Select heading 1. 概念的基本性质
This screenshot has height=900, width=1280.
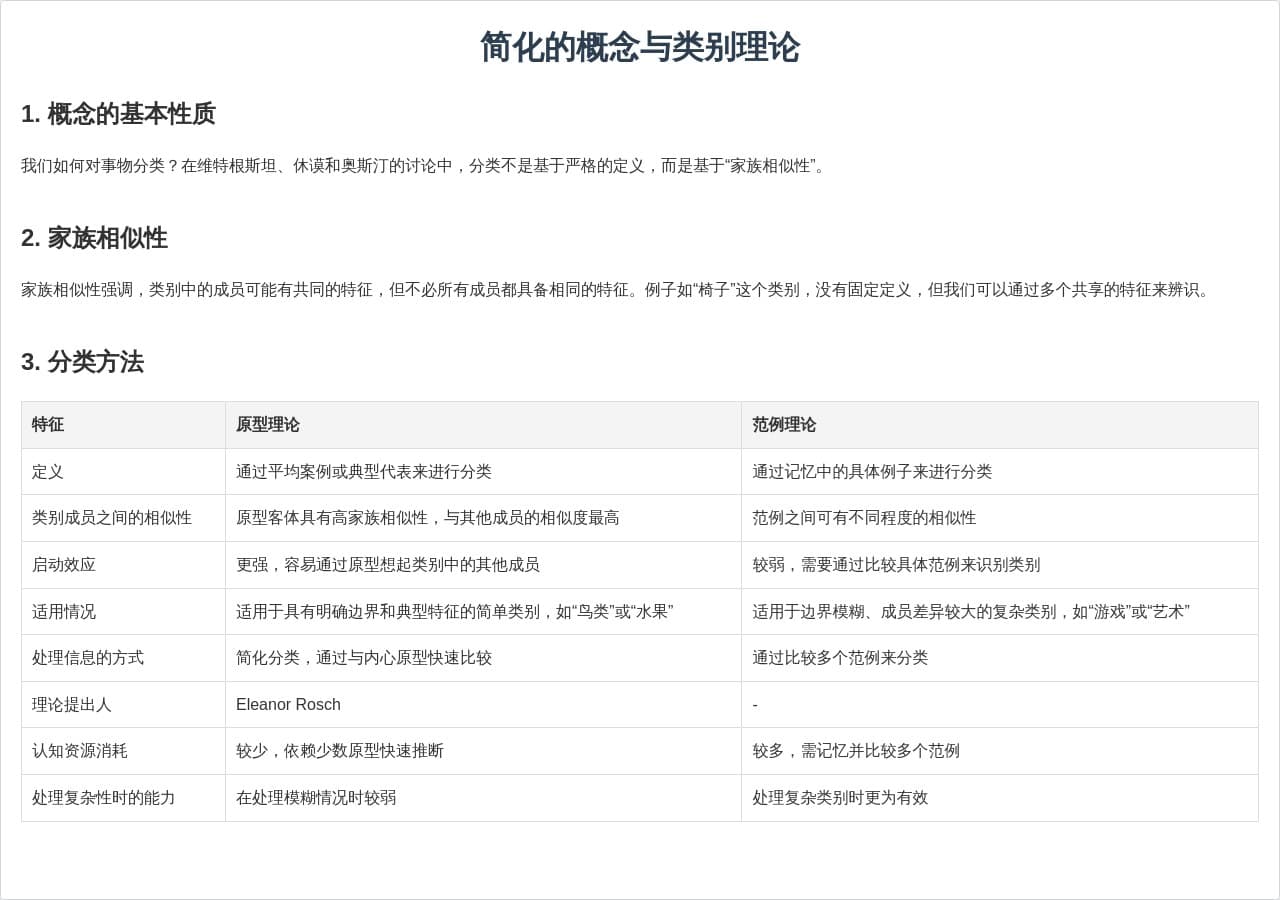[x=118, y=114]
